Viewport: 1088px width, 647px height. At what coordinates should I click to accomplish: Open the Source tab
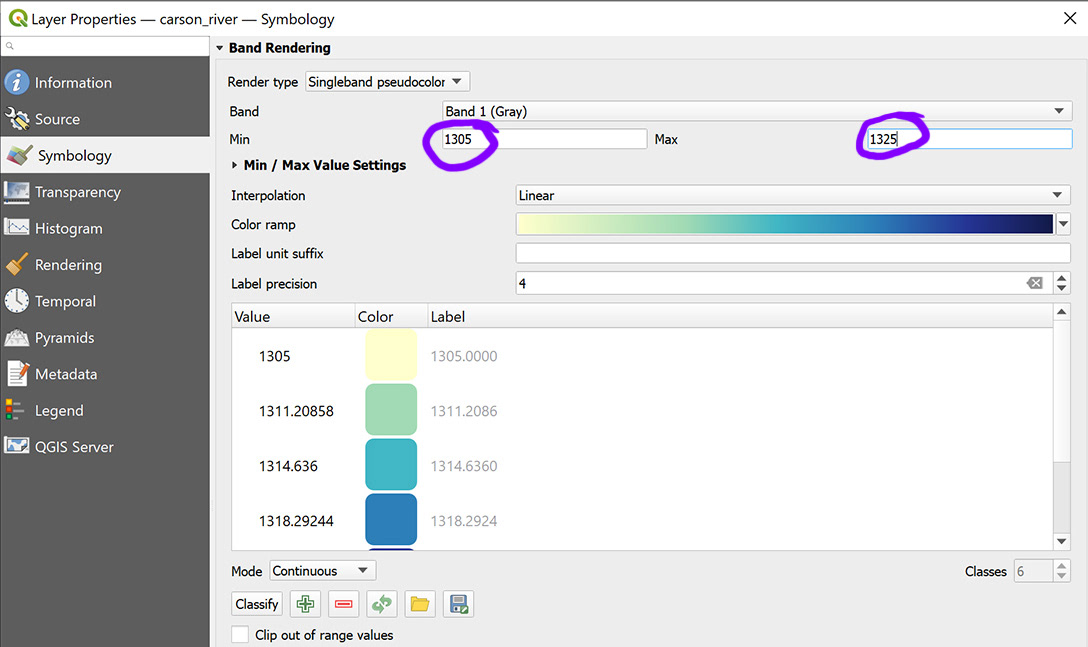(x=105, y=119)
